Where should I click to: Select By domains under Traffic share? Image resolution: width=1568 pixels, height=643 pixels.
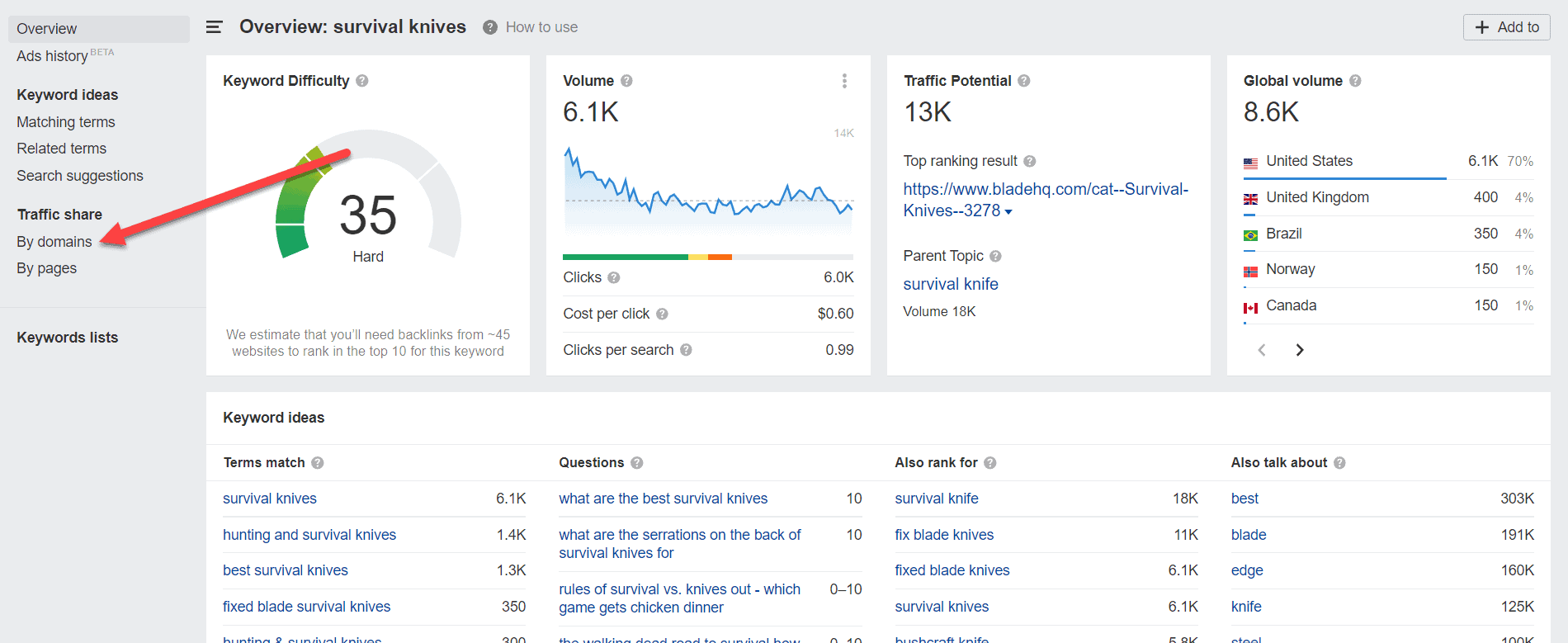(54, 242)
